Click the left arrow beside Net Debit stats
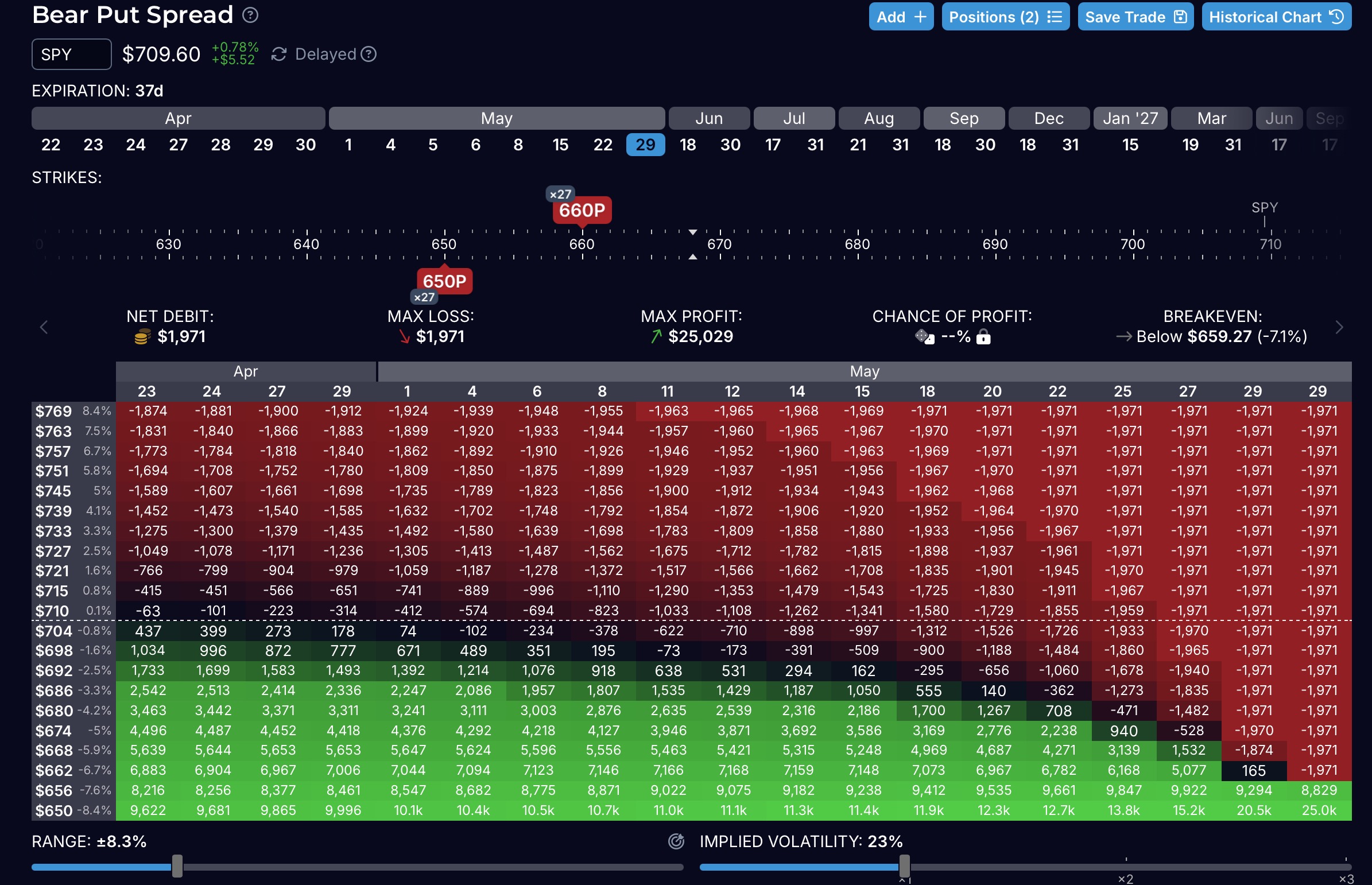The height and width of the screenshot is (885, 1372). (44, 327)
